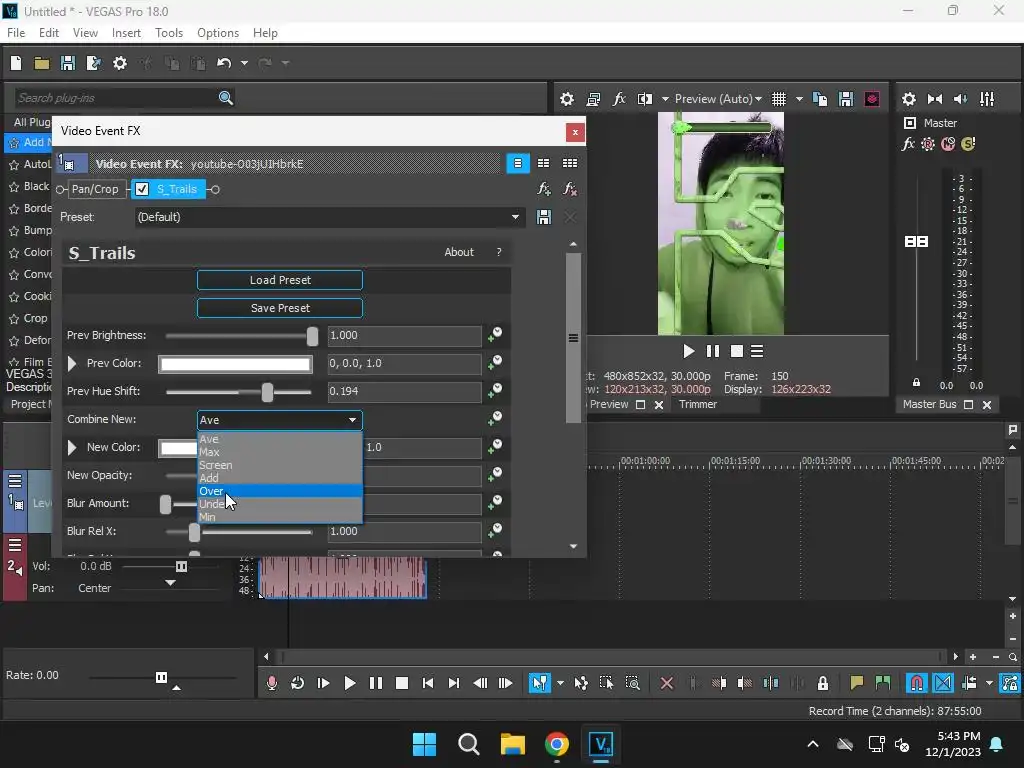
Task: Toggle Lock Event padlock icon
Action: pos(823,683)
